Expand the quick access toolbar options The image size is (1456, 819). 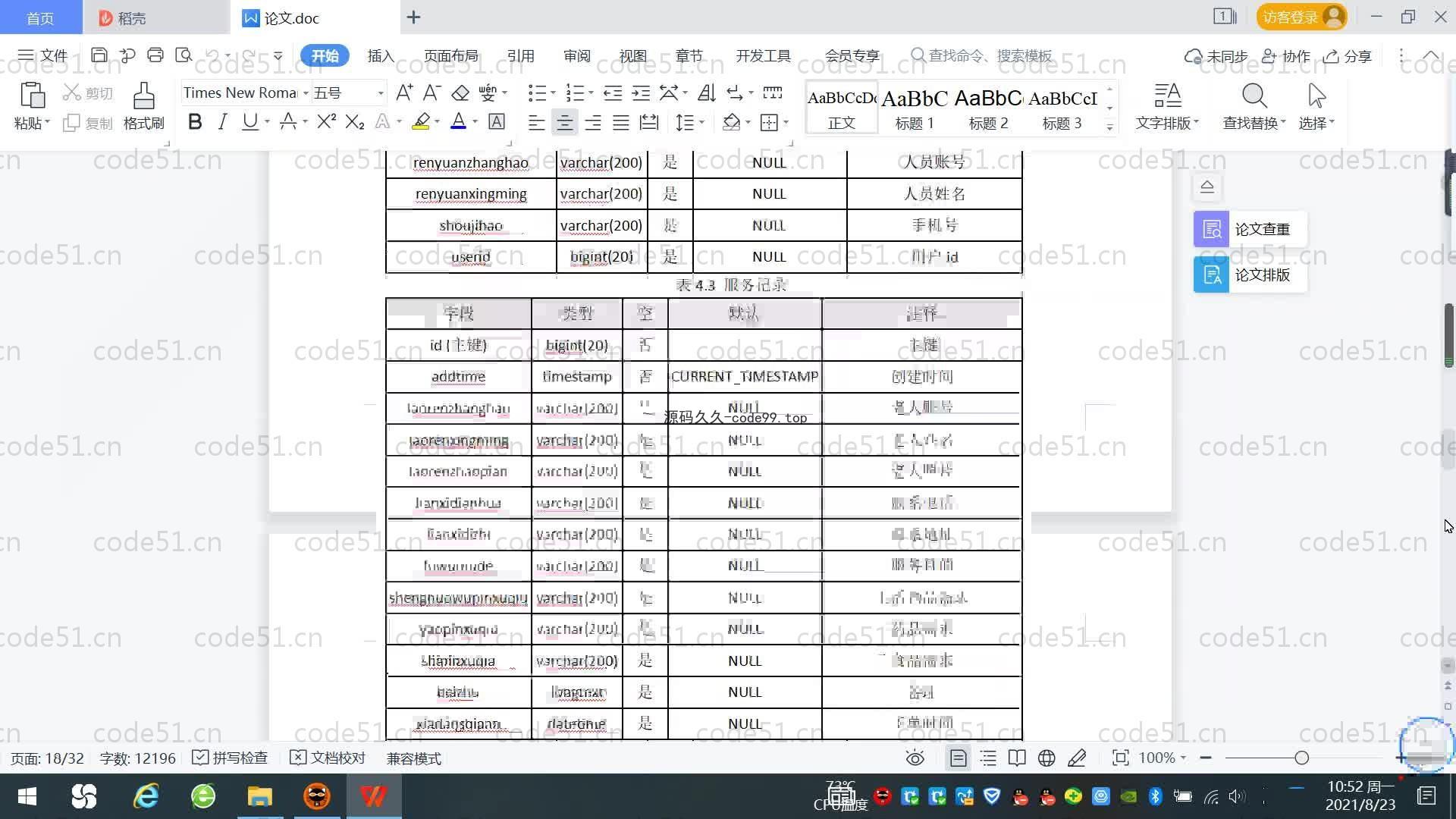pyautogui.click(x=278, y=56)
